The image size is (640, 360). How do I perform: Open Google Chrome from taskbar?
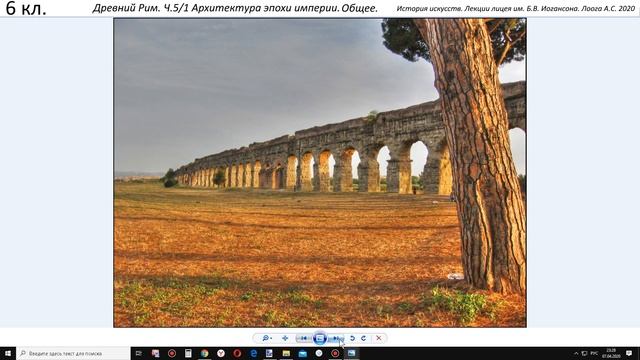204,353
